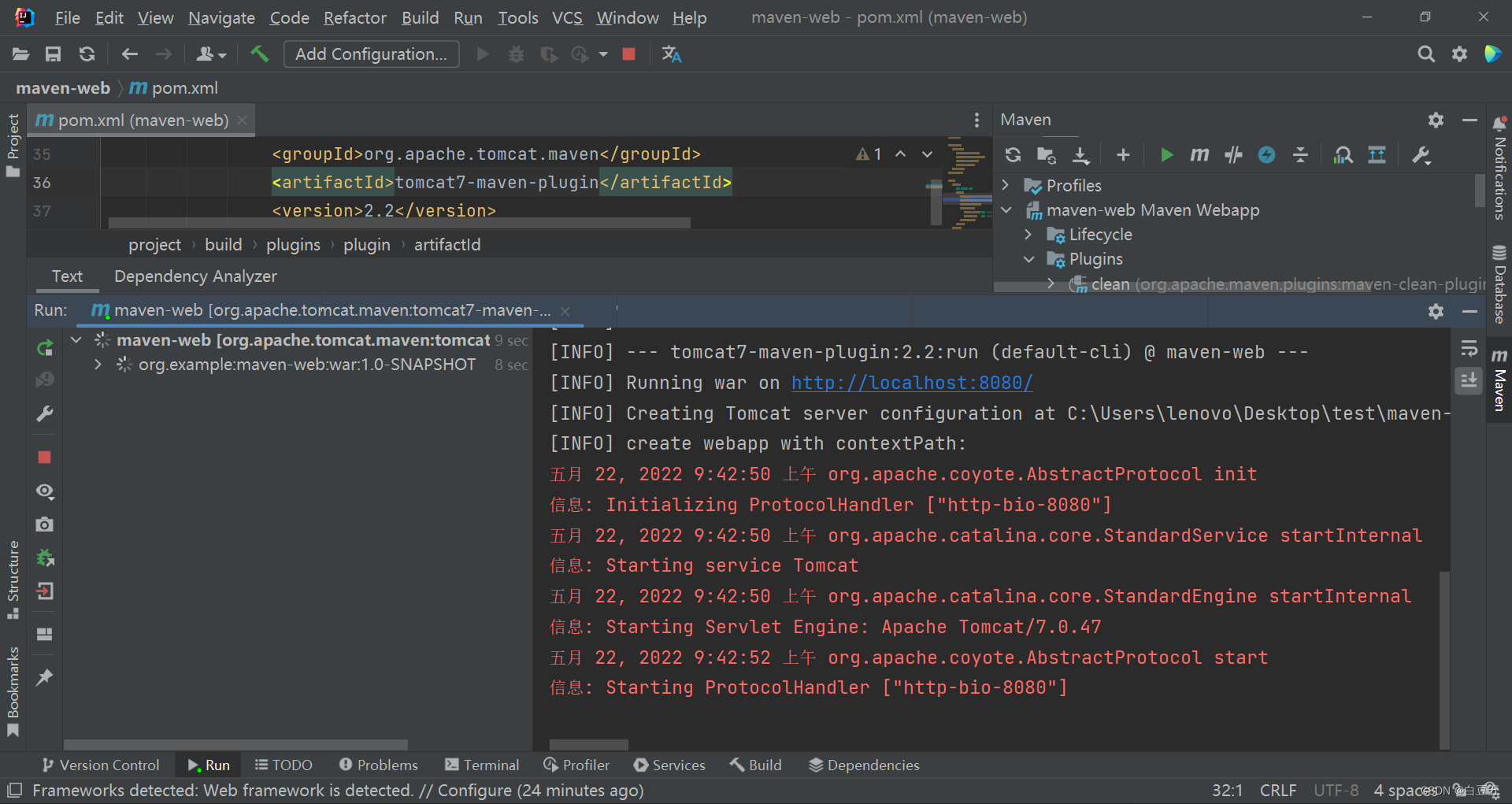Collapse maven-web Maven Webapp node
The image size is (1512, 804).
1006,210
